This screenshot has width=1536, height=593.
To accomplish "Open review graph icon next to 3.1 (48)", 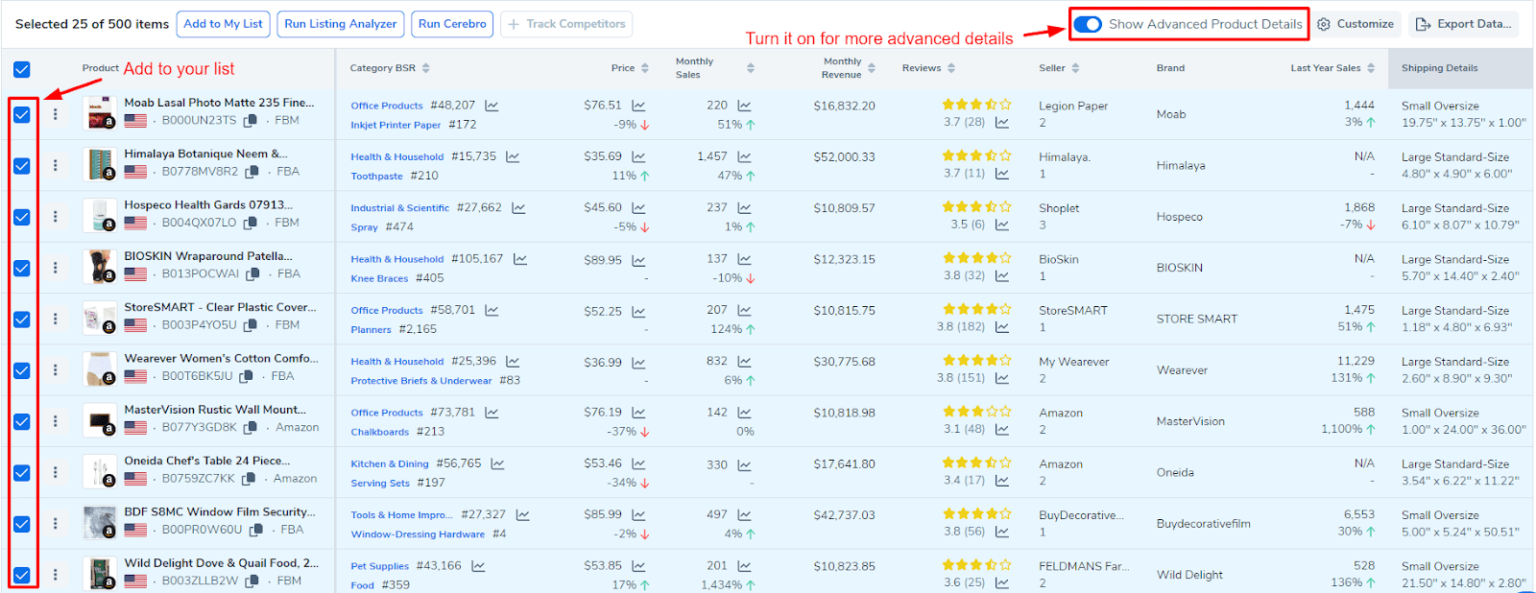I will [x=1002, y=429].
